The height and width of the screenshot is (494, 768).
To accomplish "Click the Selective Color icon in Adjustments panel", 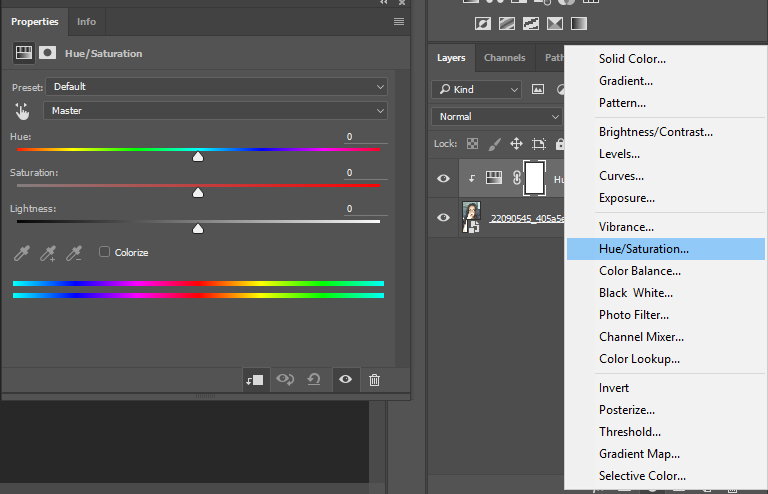I will click(555, 24).
